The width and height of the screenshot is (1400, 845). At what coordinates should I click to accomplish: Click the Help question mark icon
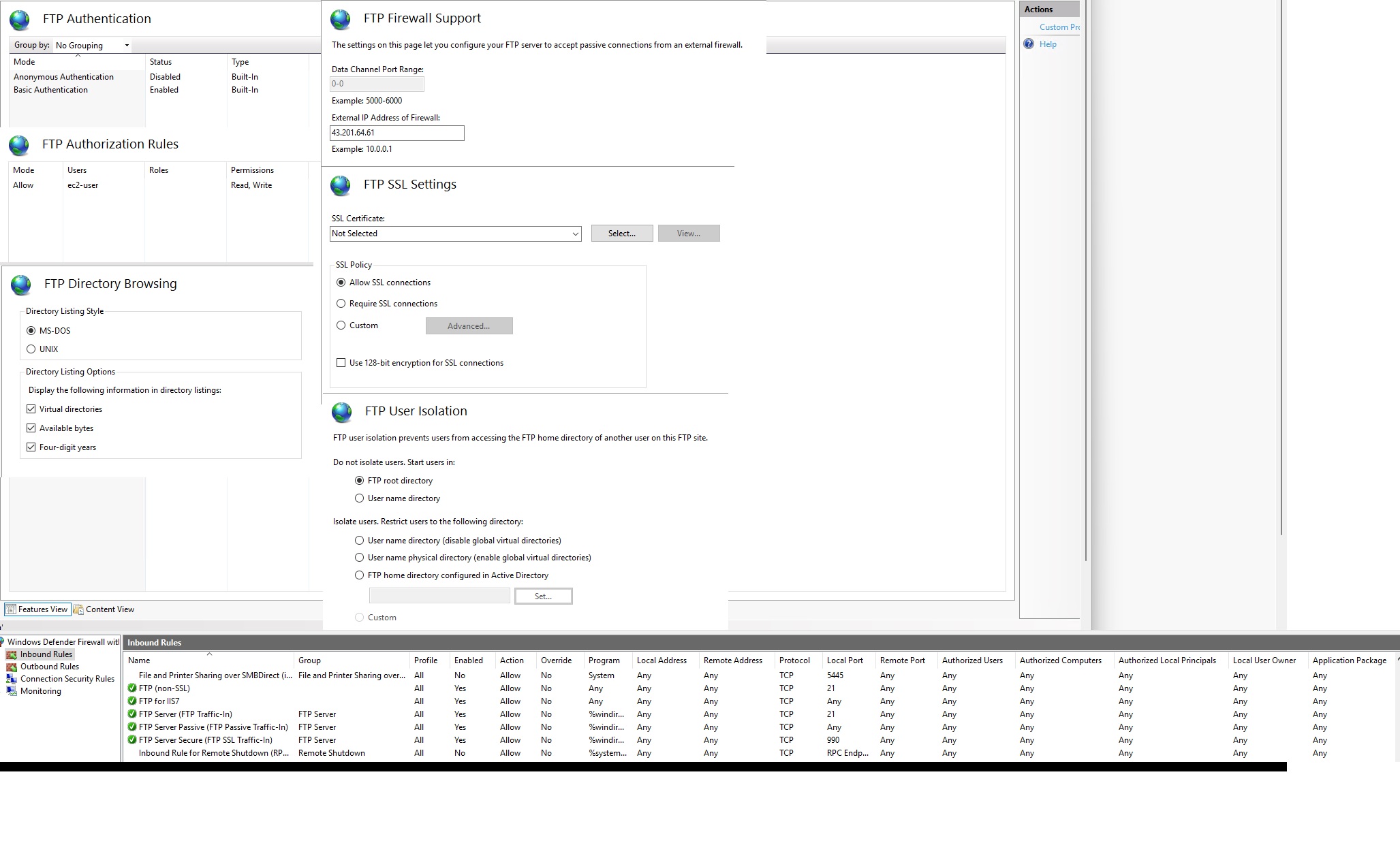pyautogui.click(x=1029, y=44)
